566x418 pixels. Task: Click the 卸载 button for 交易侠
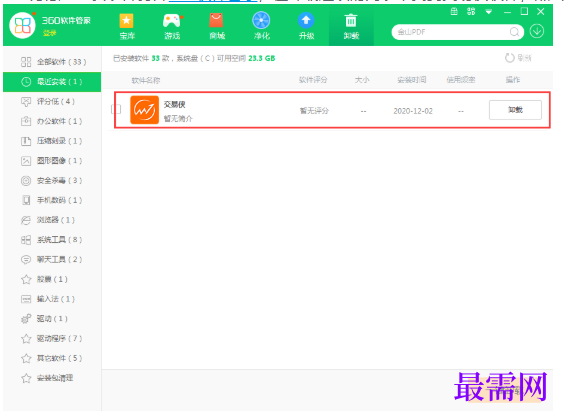[515, 110]
